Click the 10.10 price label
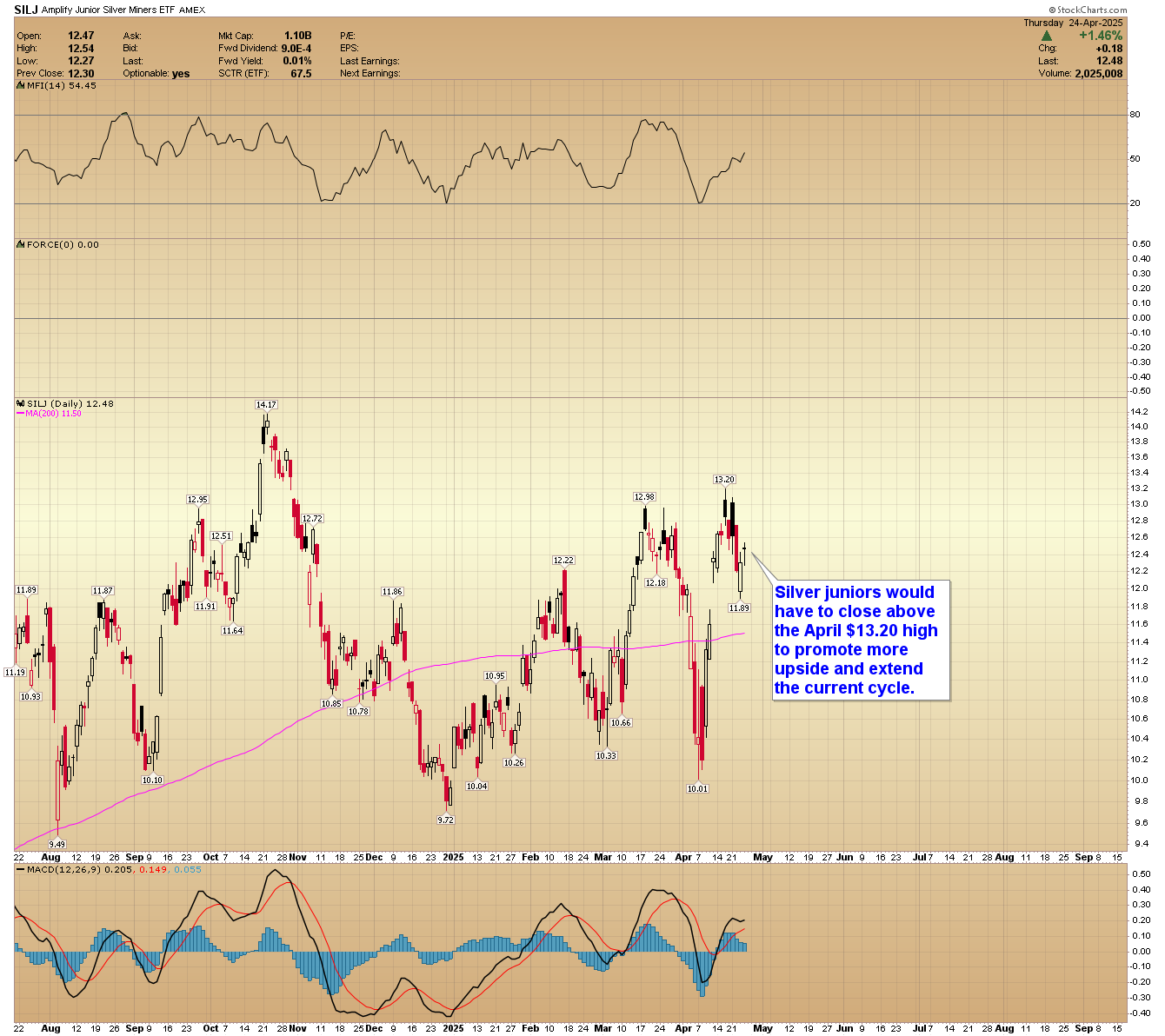The image size is (1165, 1036). point(152,780)
